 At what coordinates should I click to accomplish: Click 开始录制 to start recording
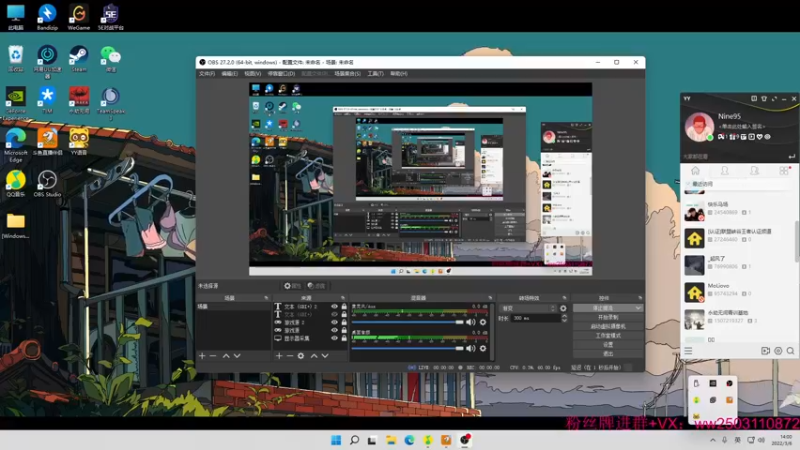pos(608,317)
